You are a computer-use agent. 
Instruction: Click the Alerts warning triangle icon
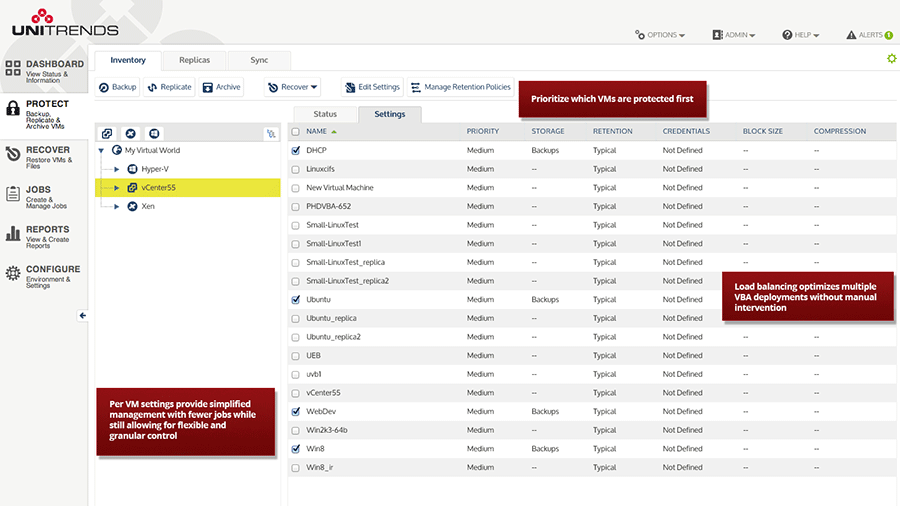[x=851, y=35]
